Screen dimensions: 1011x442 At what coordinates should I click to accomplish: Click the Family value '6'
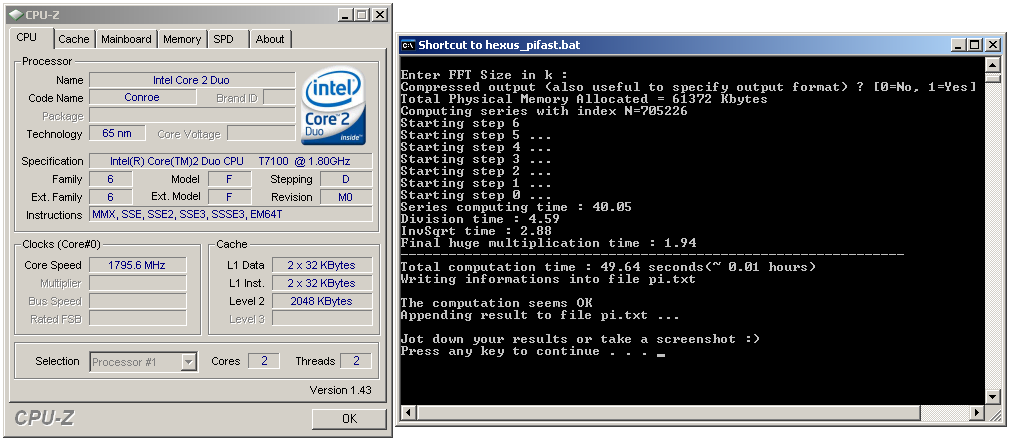[x=110, y=179]
